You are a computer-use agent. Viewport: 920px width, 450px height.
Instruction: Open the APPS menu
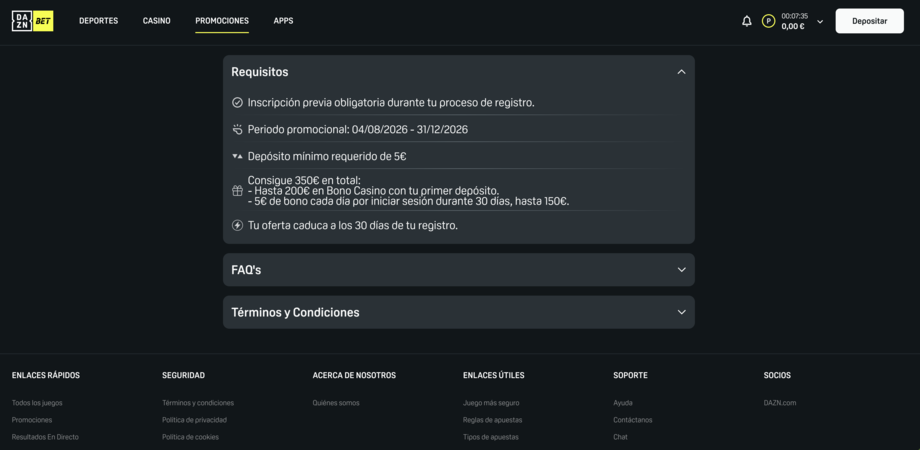tap(283, 21)
